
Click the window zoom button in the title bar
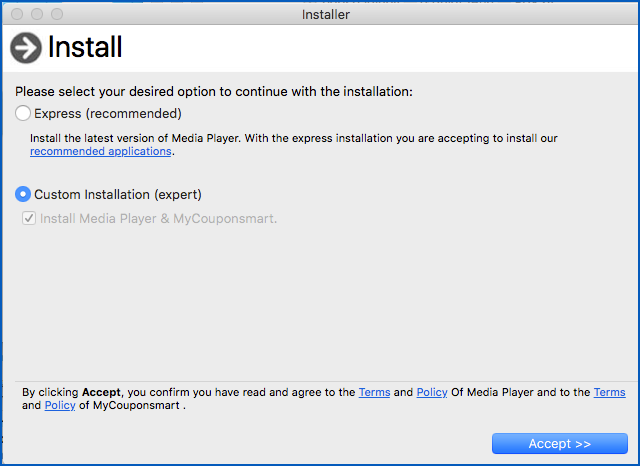tap(57, 15)
